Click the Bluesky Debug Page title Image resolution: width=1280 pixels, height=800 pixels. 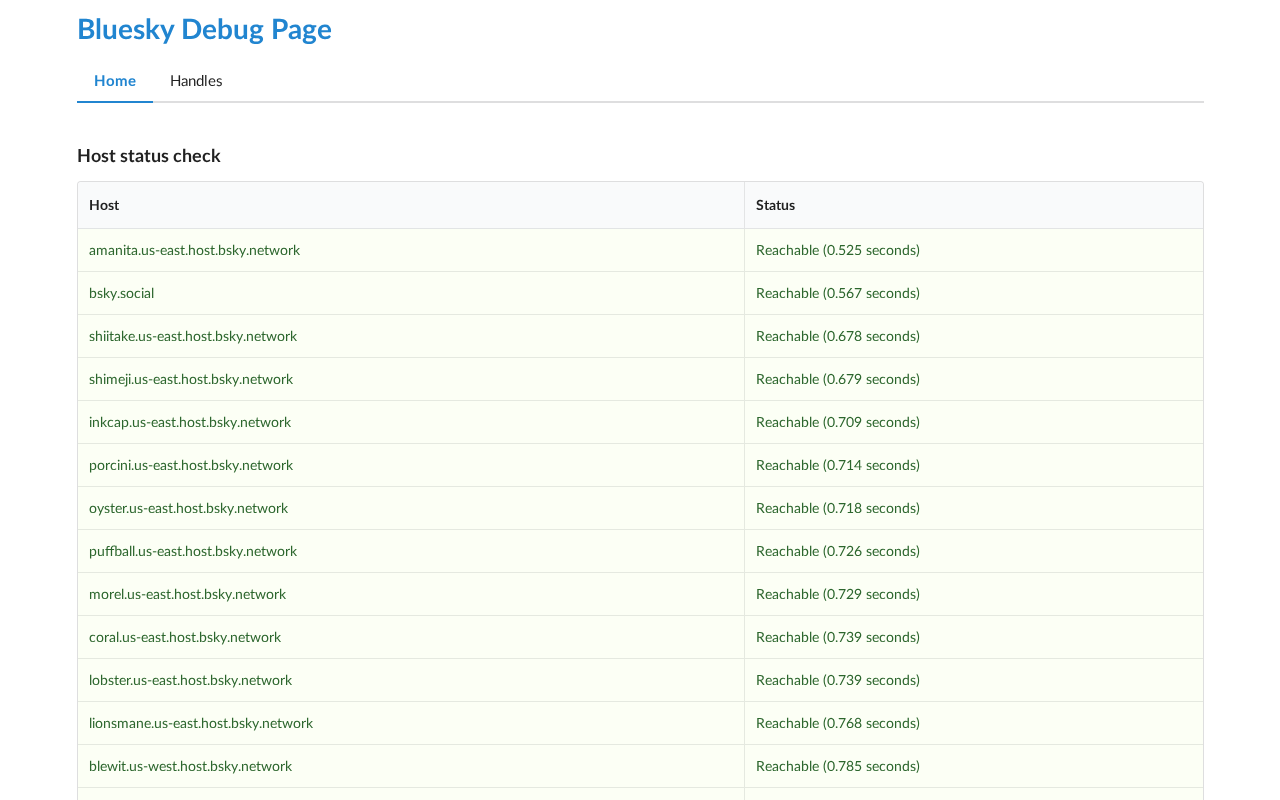point(204,29)
